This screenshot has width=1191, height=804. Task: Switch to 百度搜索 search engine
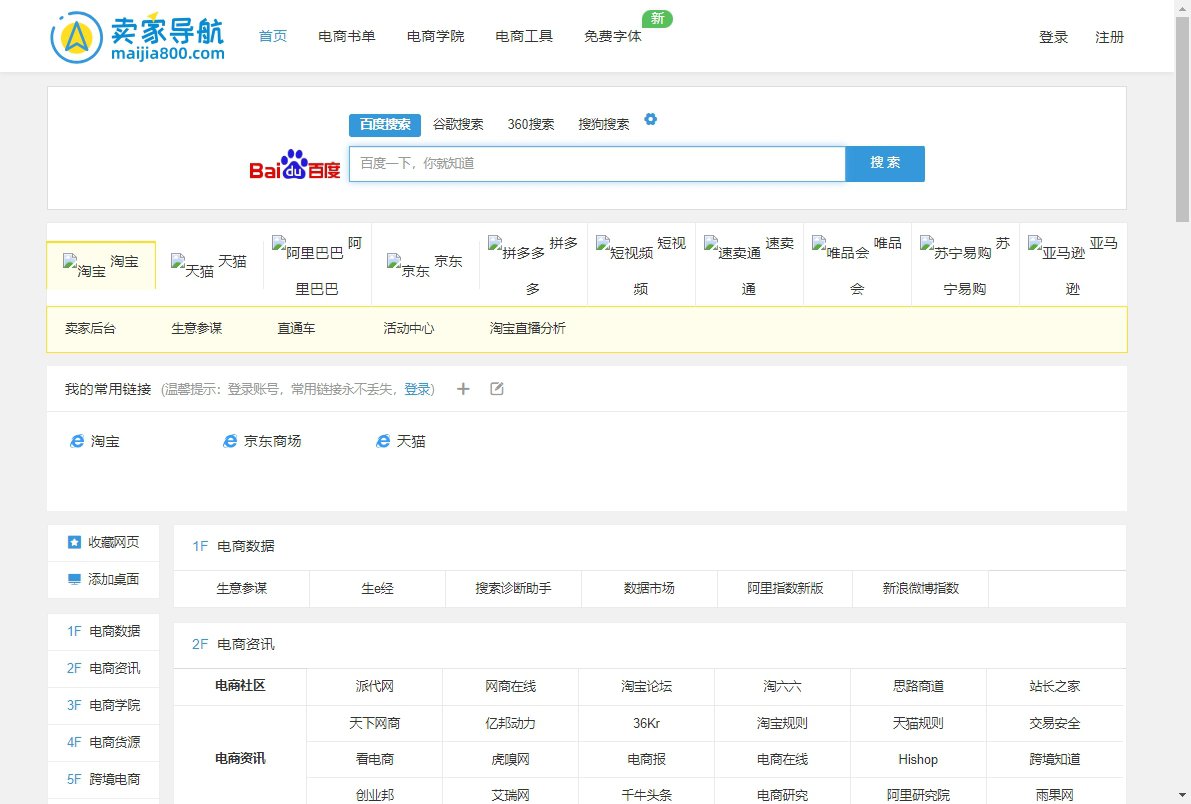385,125
